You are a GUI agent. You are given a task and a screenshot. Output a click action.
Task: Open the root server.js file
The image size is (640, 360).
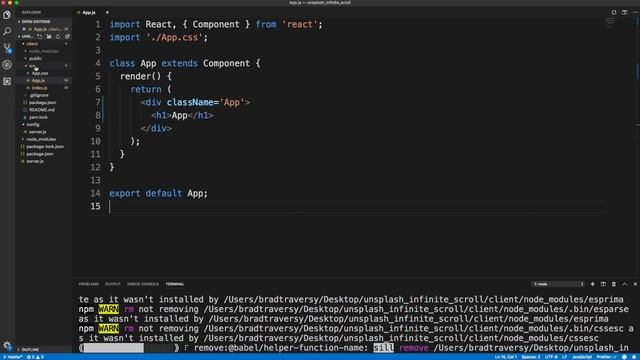click(x=35, y=161)
